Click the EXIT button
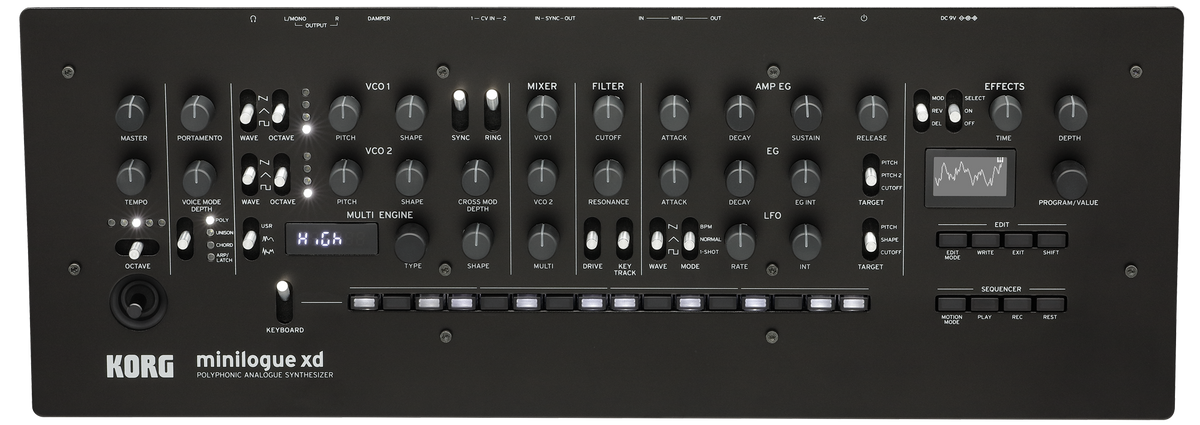The height and width of the screenshot is (425, 1200). coord(1019,240)
